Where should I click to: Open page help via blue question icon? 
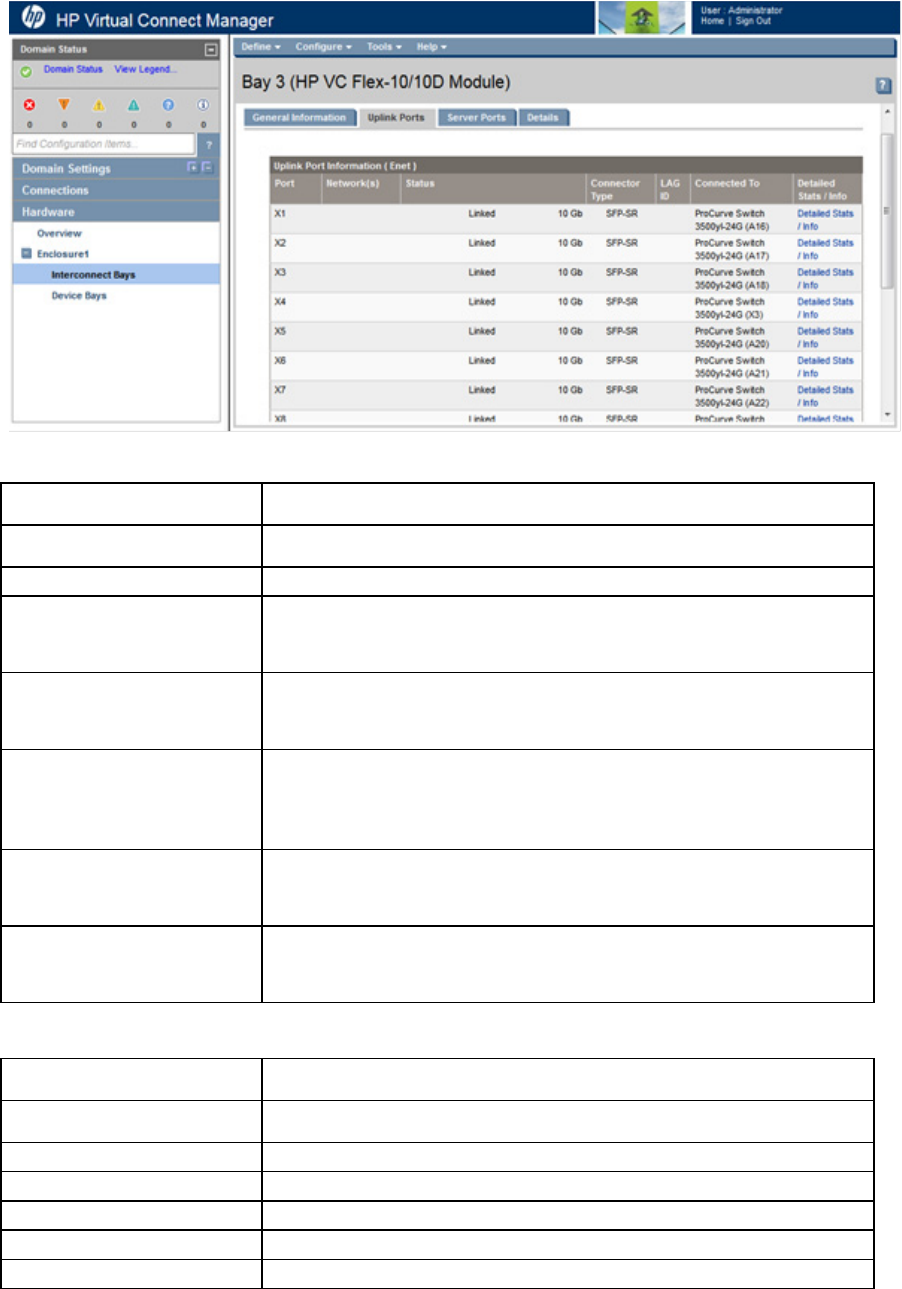tap(884, 86)
